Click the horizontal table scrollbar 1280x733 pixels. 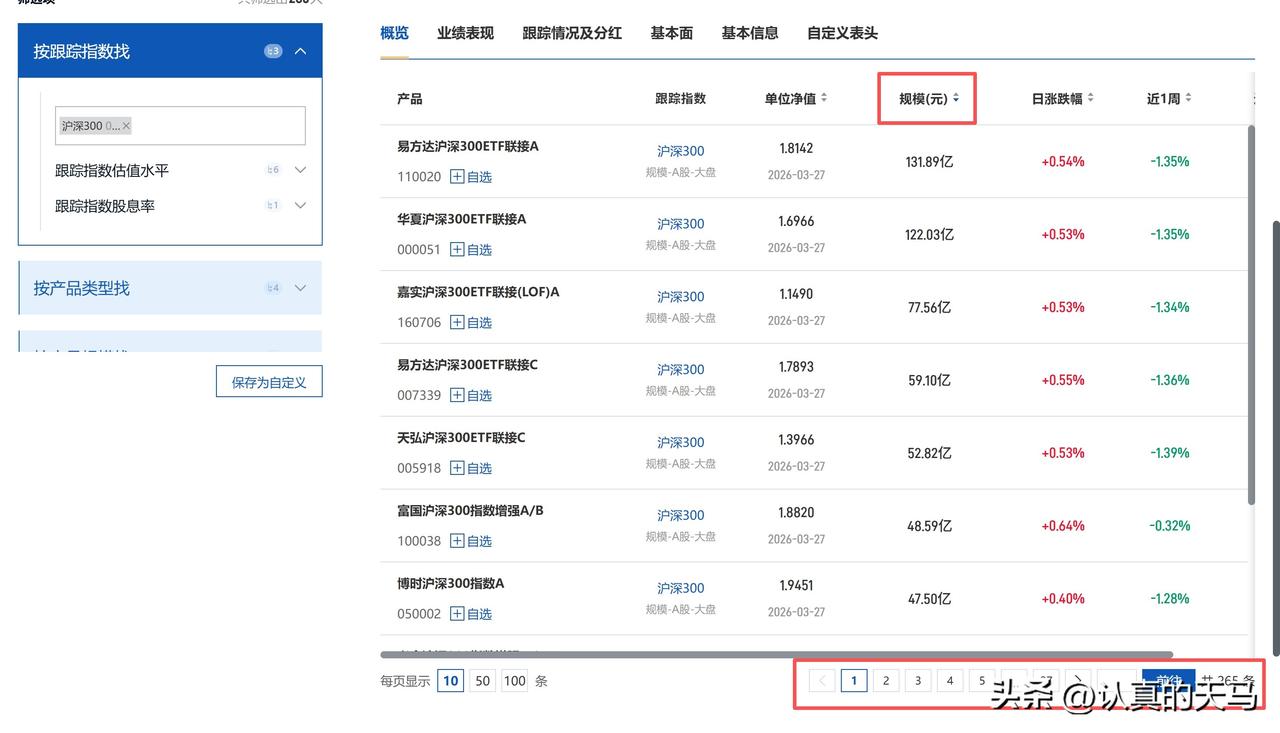(777, 655)
